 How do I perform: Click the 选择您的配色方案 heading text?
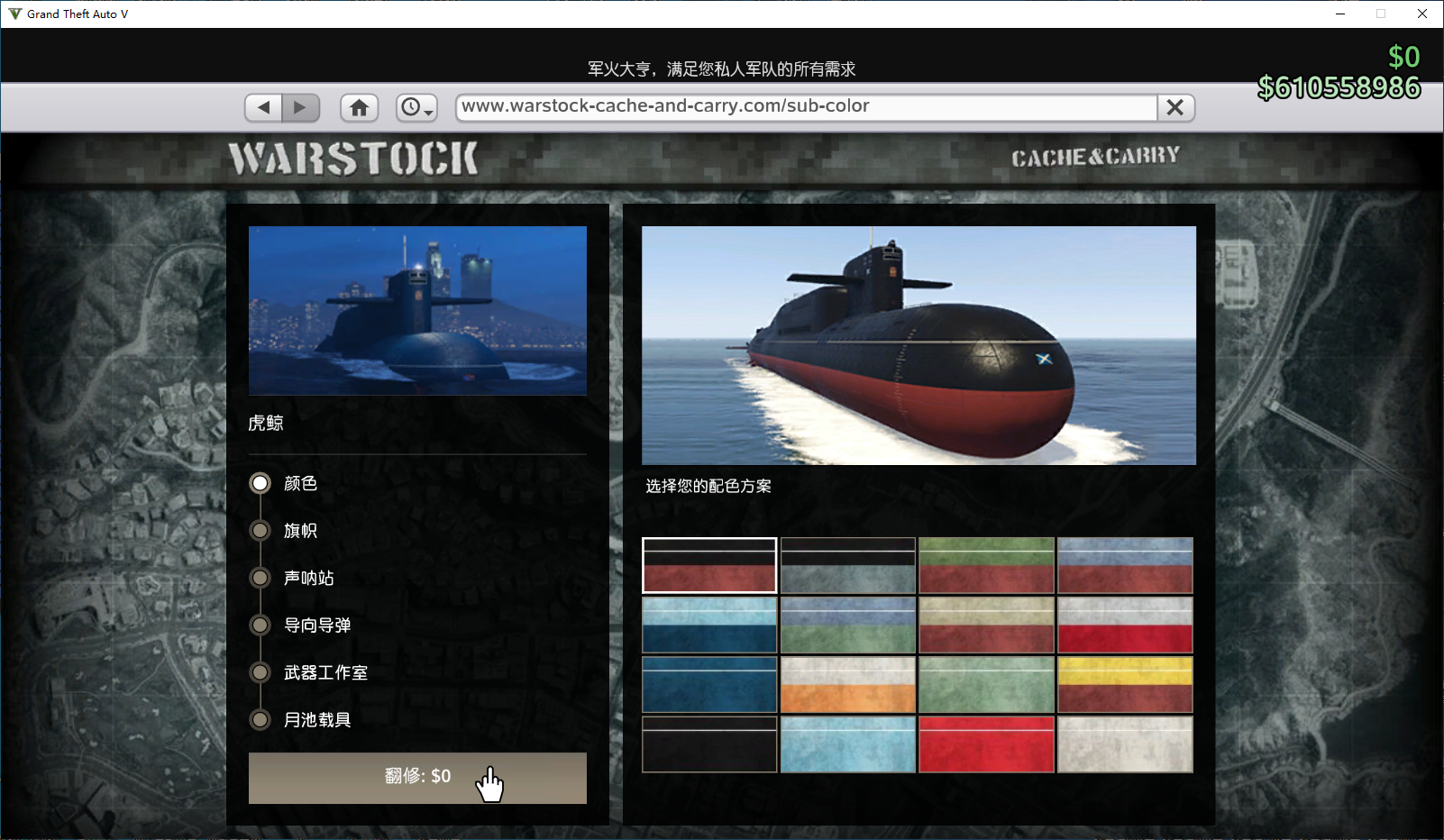click(708, 487)
